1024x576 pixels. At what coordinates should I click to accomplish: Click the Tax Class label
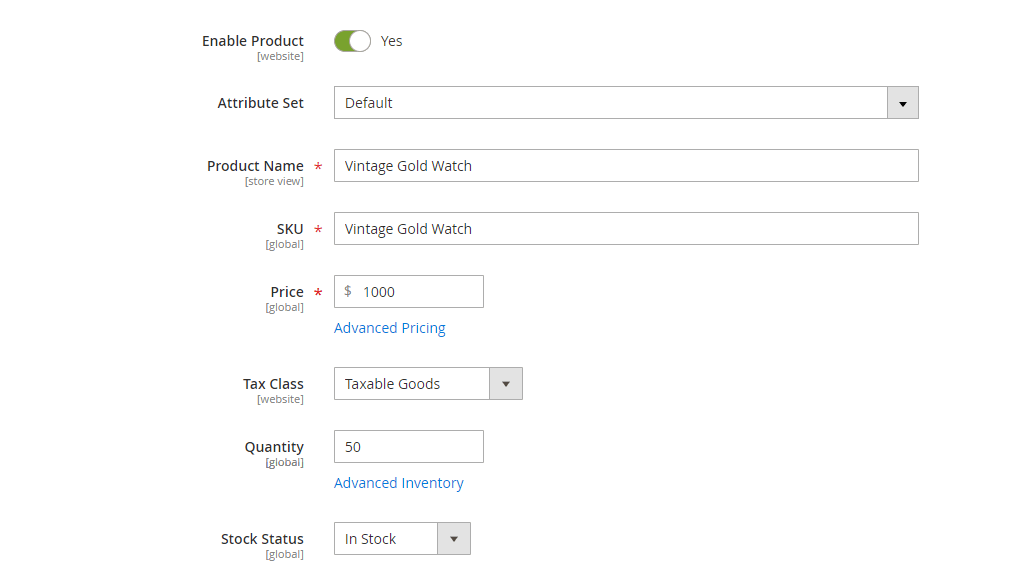point(273,384)
